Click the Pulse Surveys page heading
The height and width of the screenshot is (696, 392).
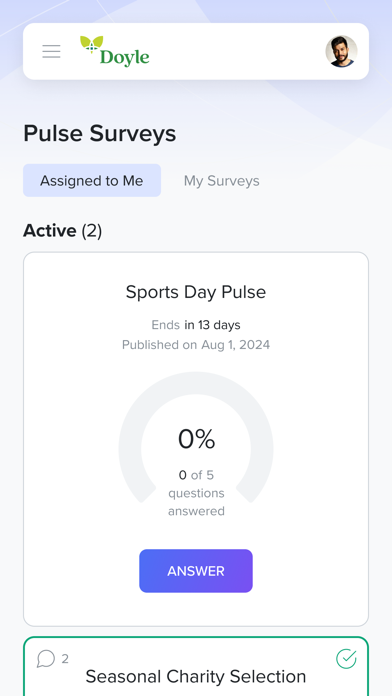click(x=99, y=134)
